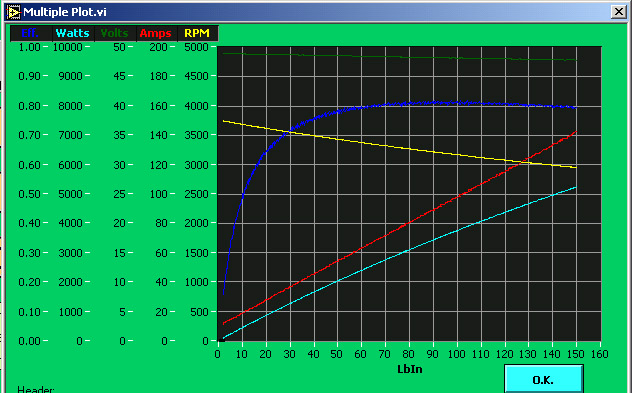Click 2500 on the RPM scale
Viewport: 632px width, 393px height.
196,194
